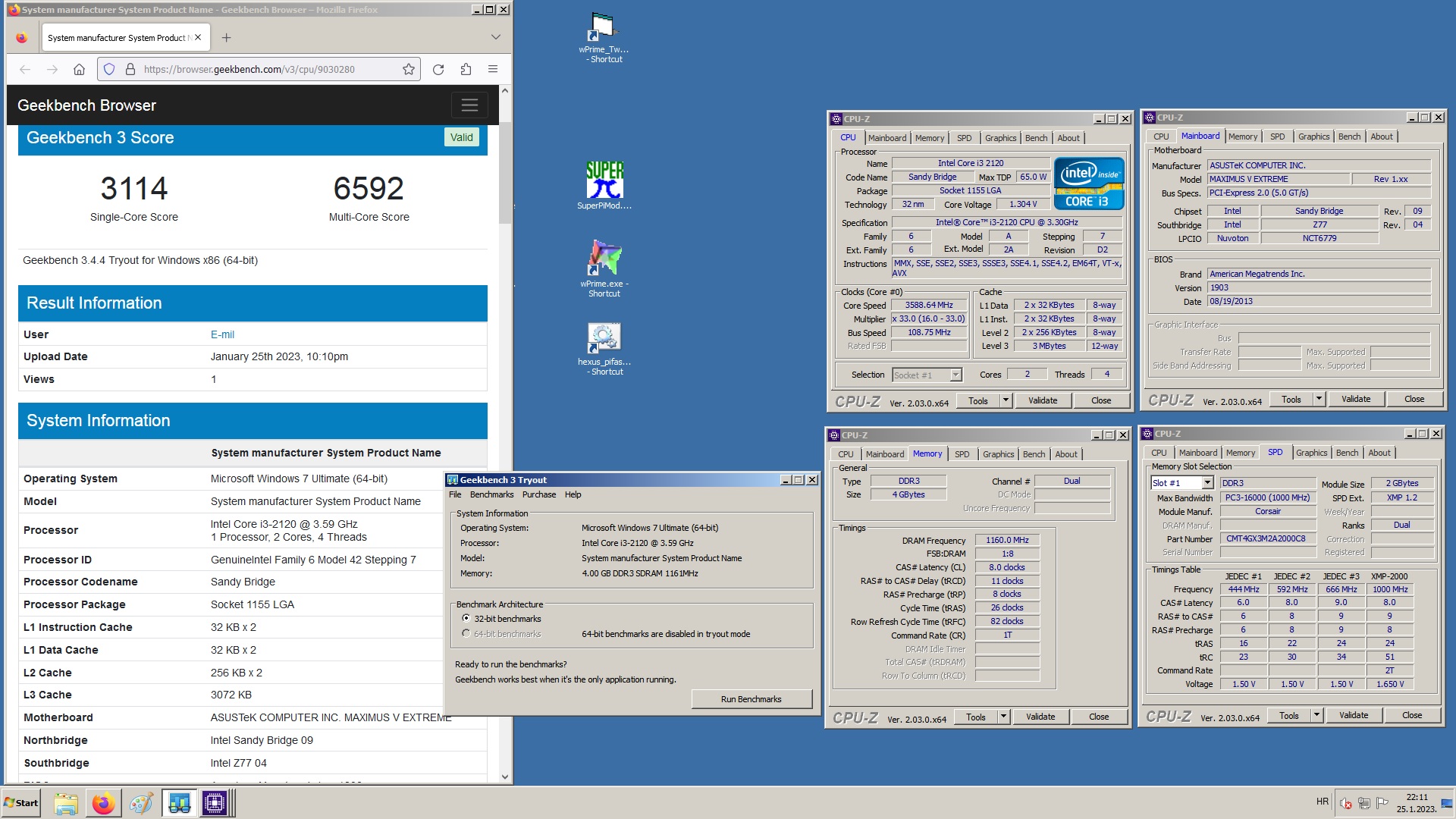This screenshot has height=819, width=1456.
Task: Open the hexus_pifast shortcut icon
Action: (x=604, y=349)
